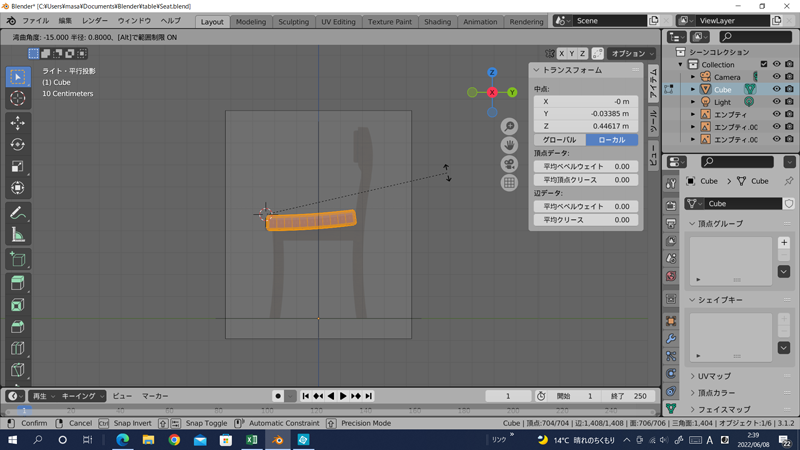The width and height of the screenshot is (800, 450).
Task: Expand the UVマップ panel
Action: (692, 376)
